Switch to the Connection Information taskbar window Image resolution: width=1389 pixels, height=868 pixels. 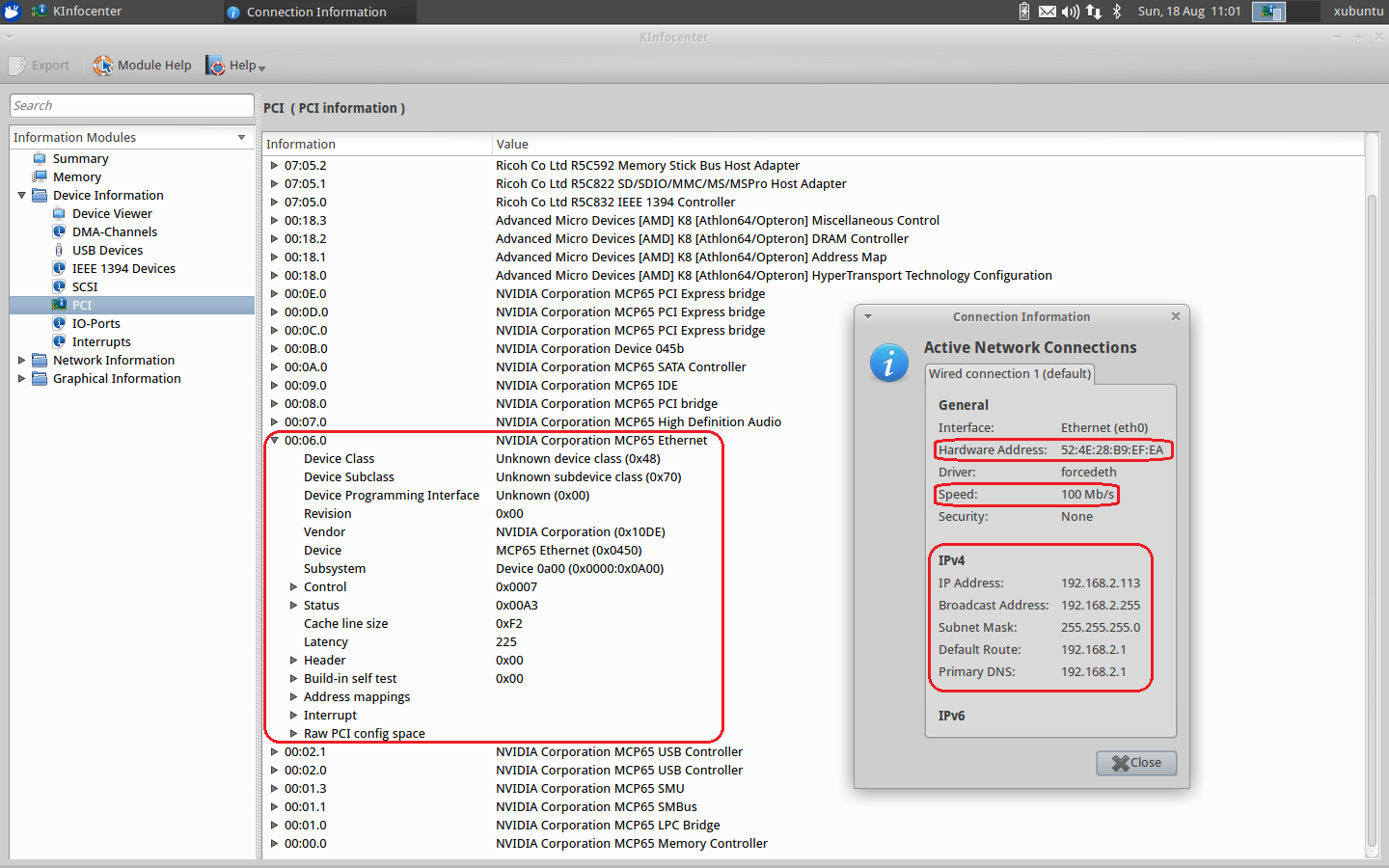316,12
